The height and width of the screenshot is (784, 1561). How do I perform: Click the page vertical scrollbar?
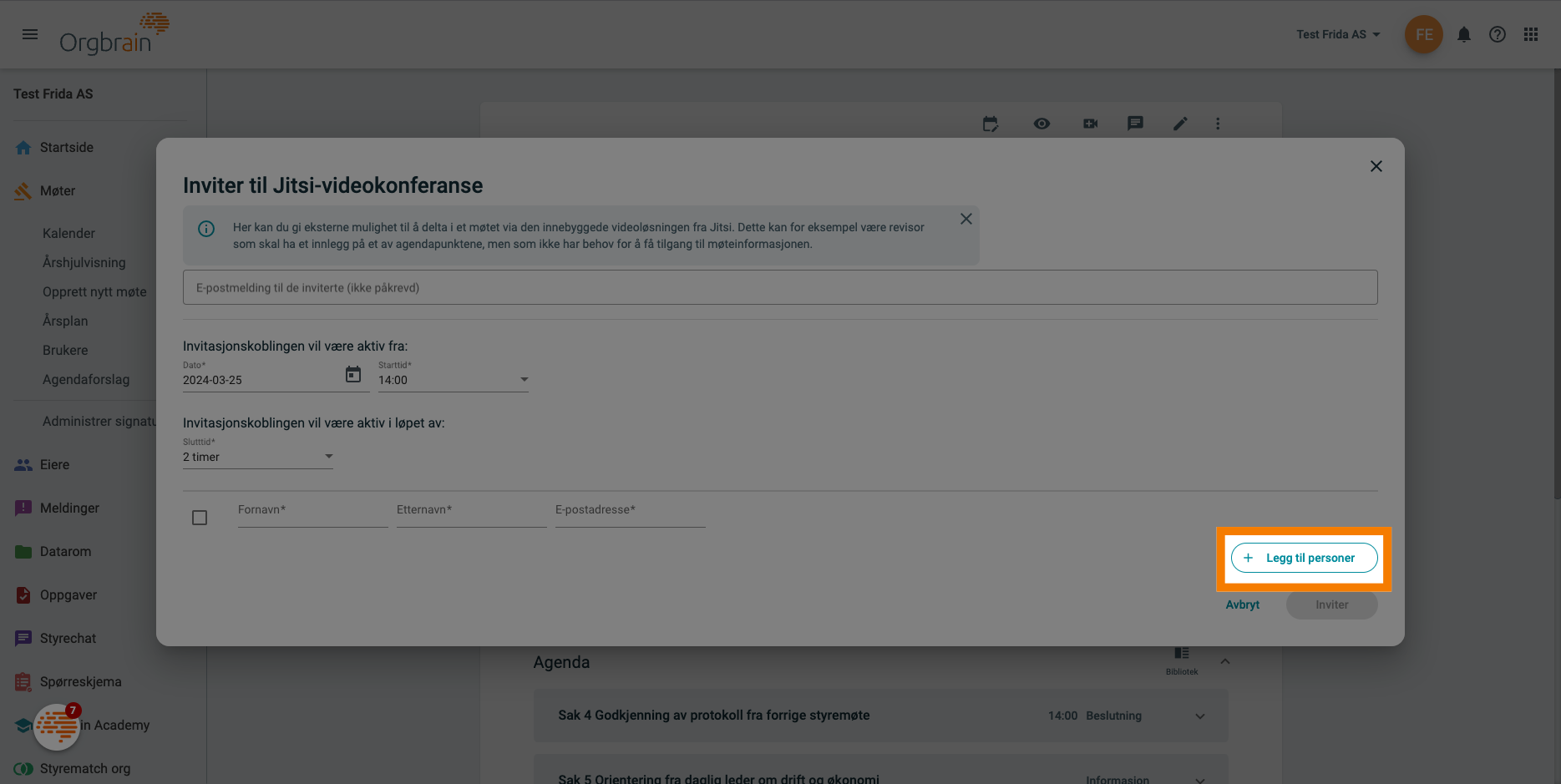pos(1557,284)
